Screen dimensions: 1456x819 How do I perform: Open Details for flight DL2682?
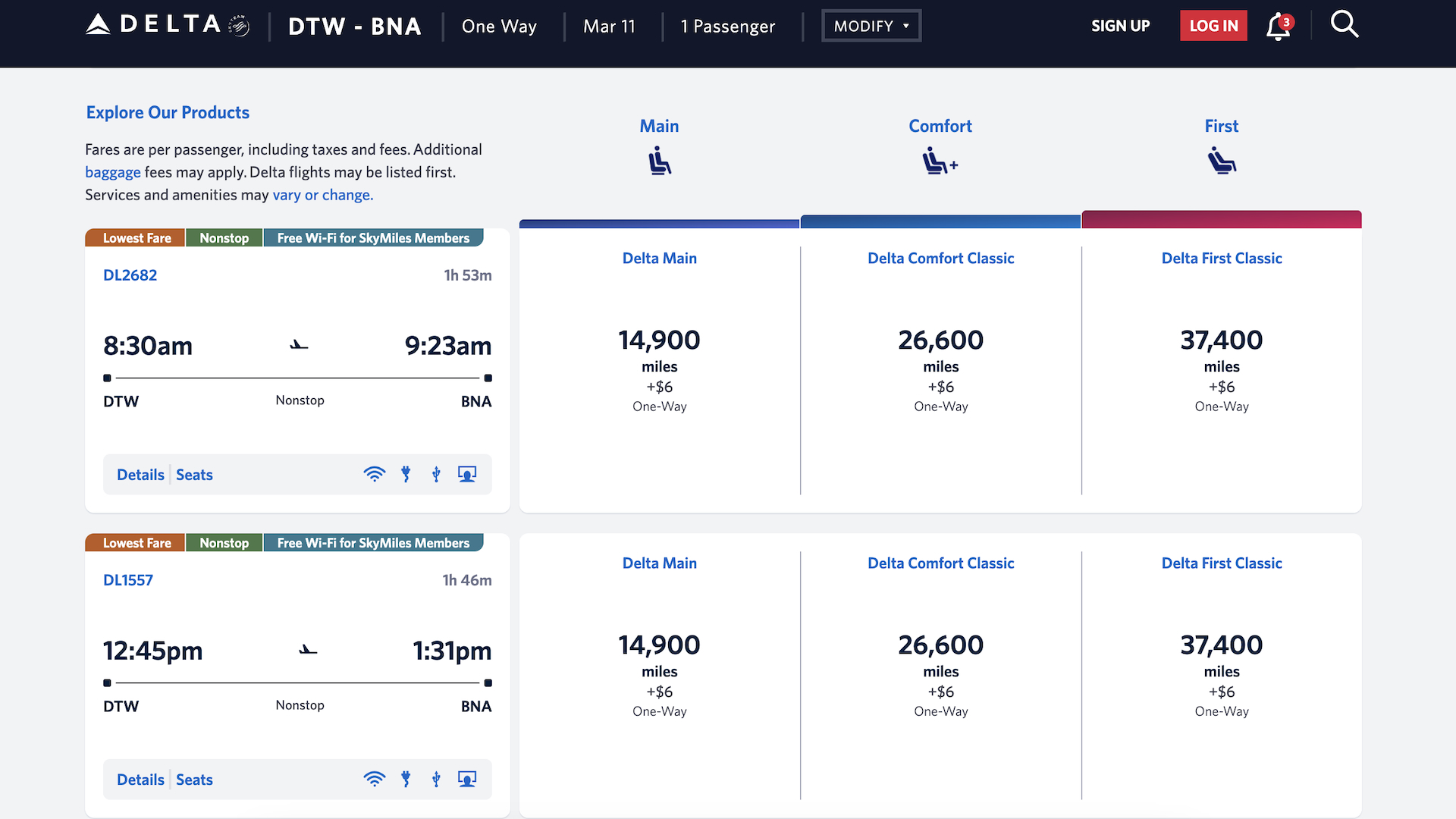click(140, 475)
